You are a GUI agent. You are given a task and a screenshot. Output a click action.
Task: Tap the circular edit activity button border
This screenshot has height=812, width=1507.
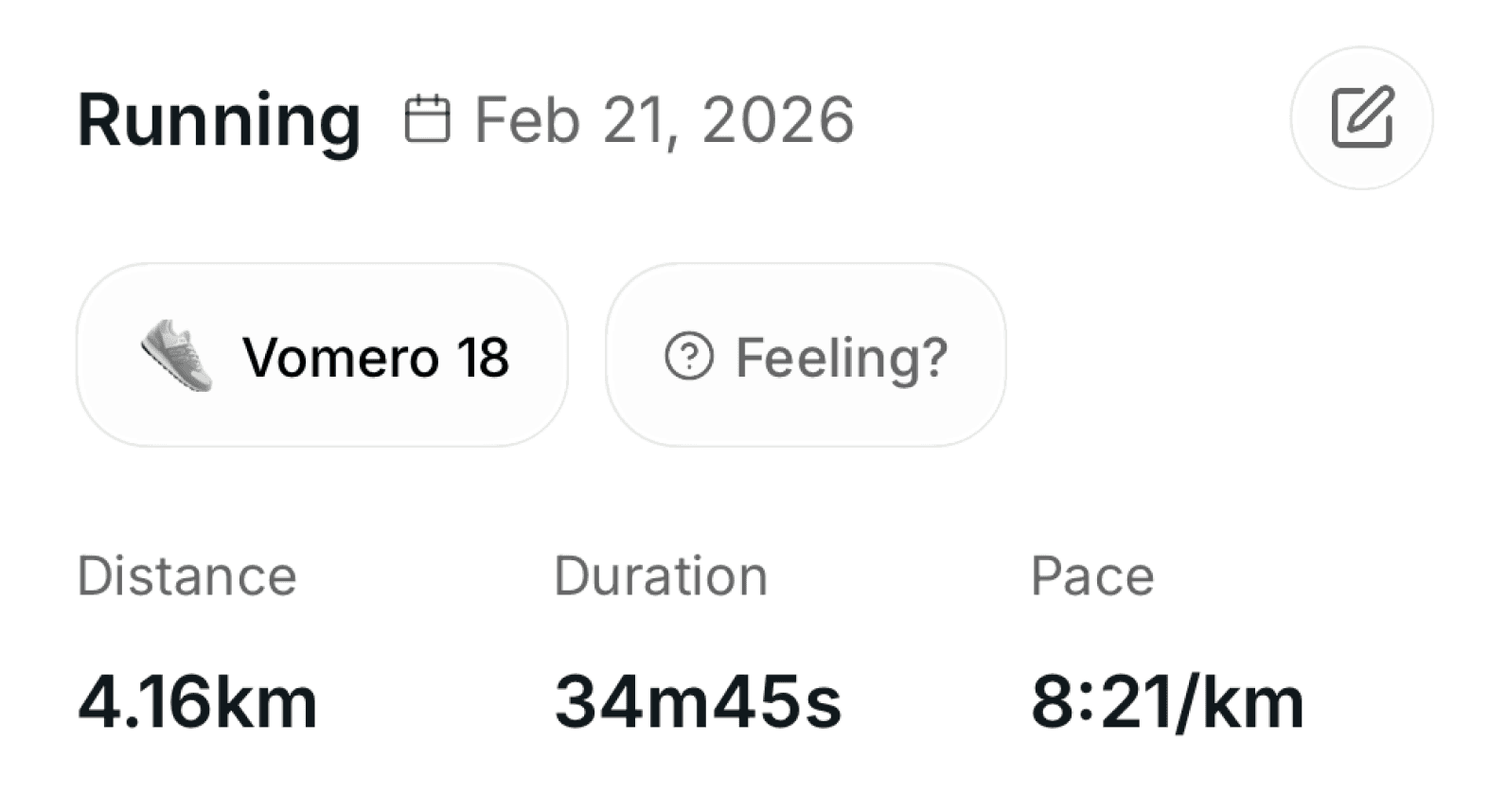point(1362,49)
